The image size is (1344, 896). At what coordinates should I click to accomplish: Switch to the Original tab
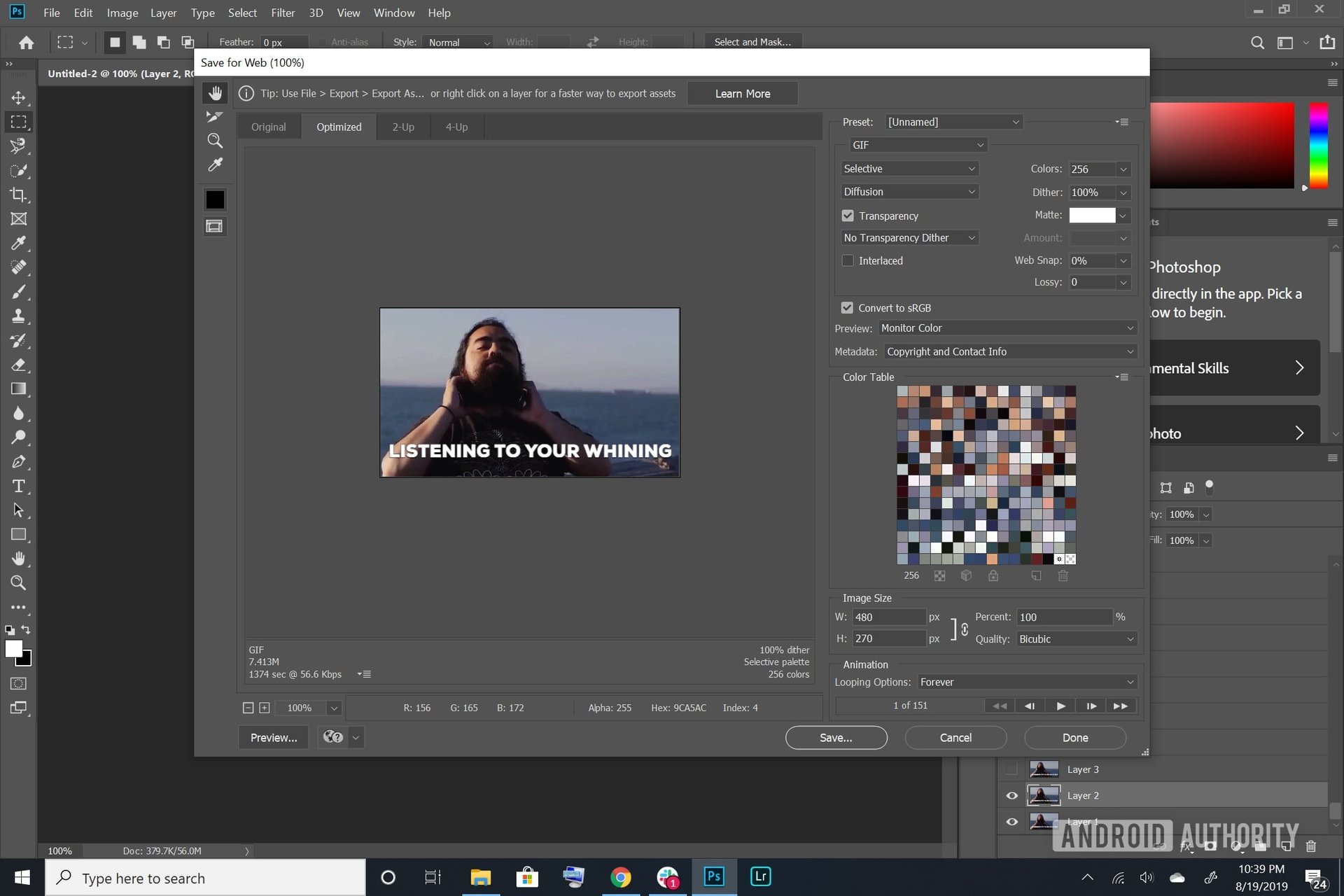click(267, 126)
